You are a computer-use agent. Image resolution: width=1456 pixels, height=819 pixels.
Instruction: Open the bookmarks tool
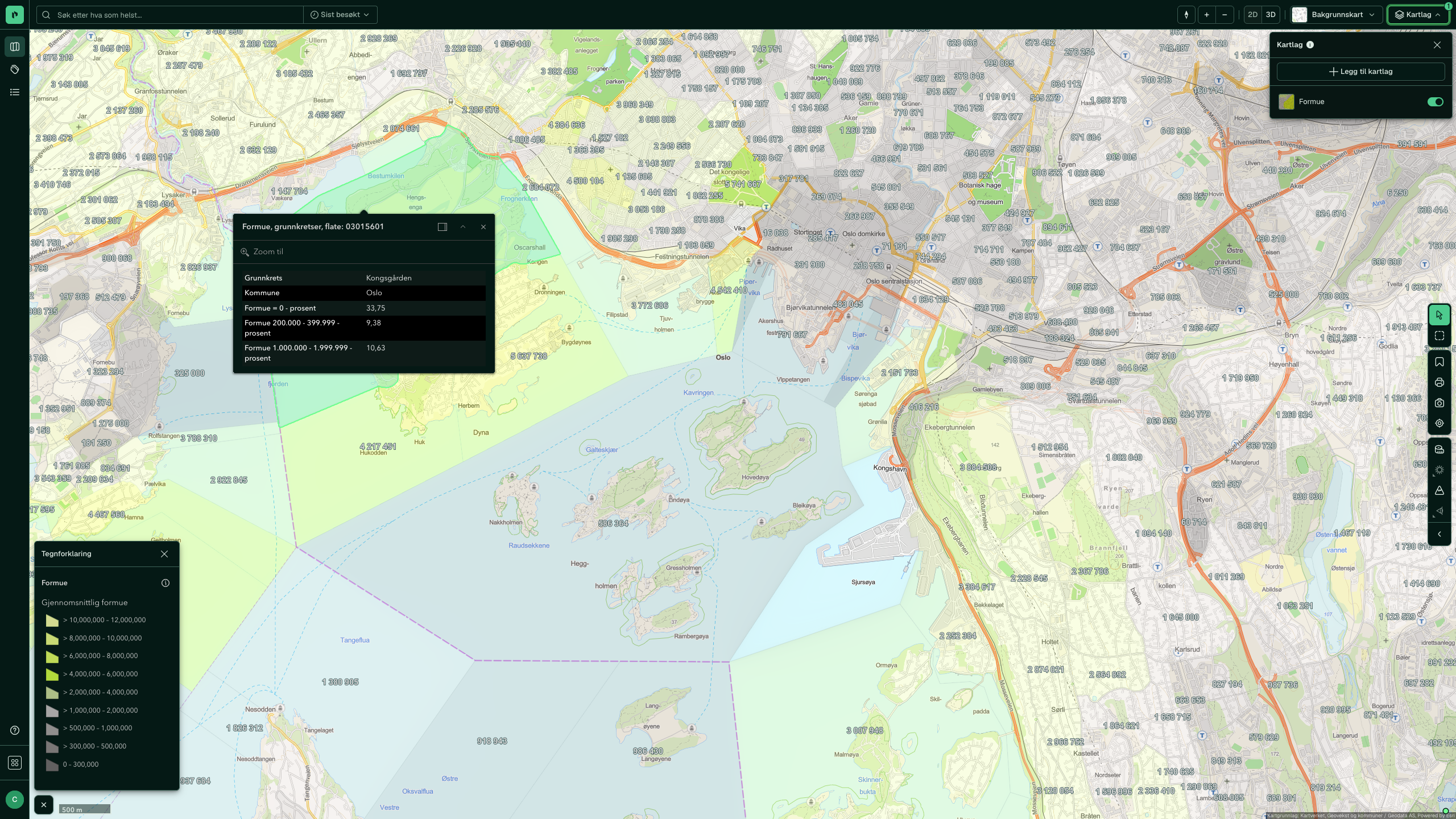tap(1439, 362)
